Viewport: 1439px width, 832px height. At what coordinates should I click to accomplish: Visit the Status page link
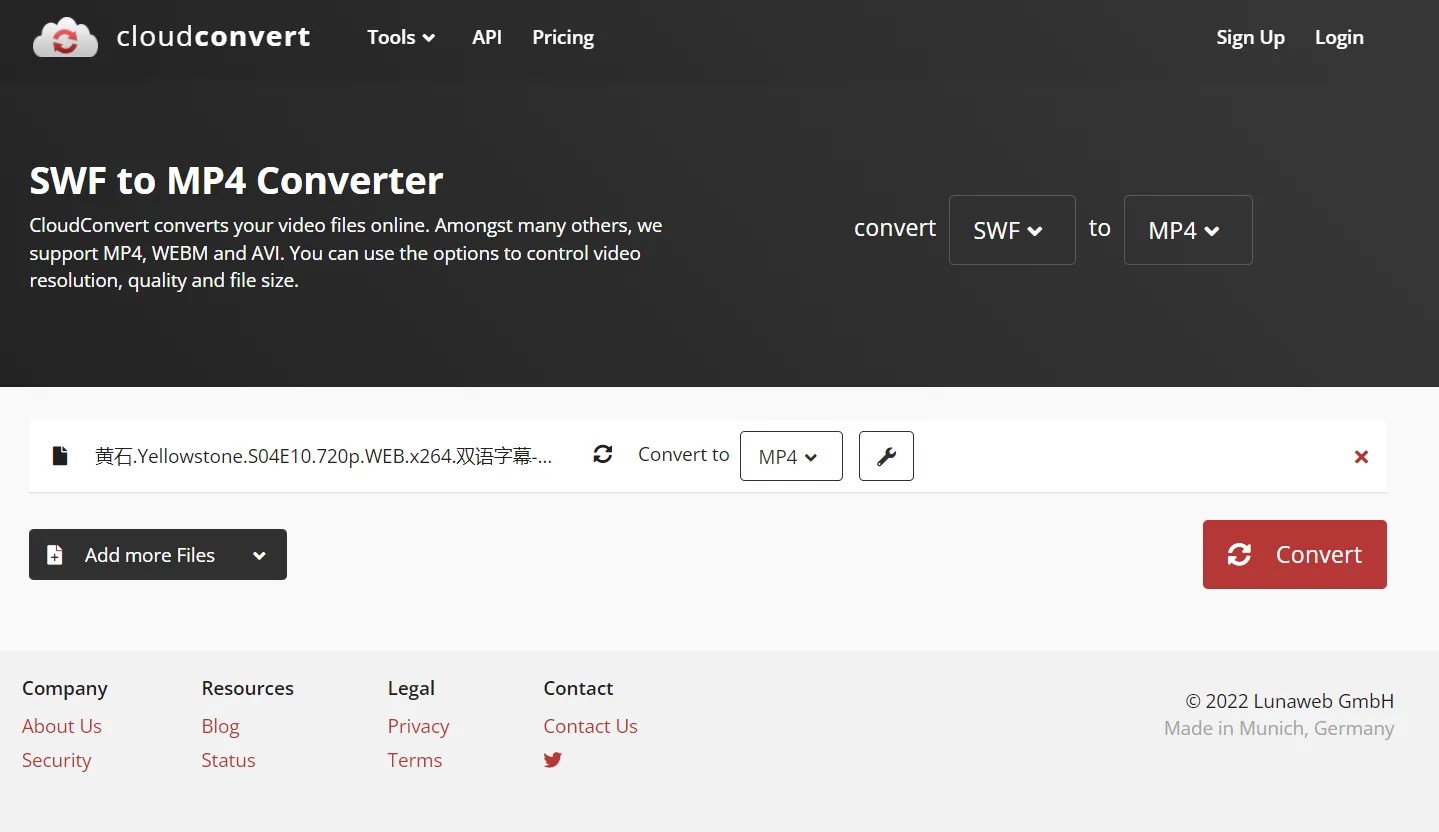[227, 760]
